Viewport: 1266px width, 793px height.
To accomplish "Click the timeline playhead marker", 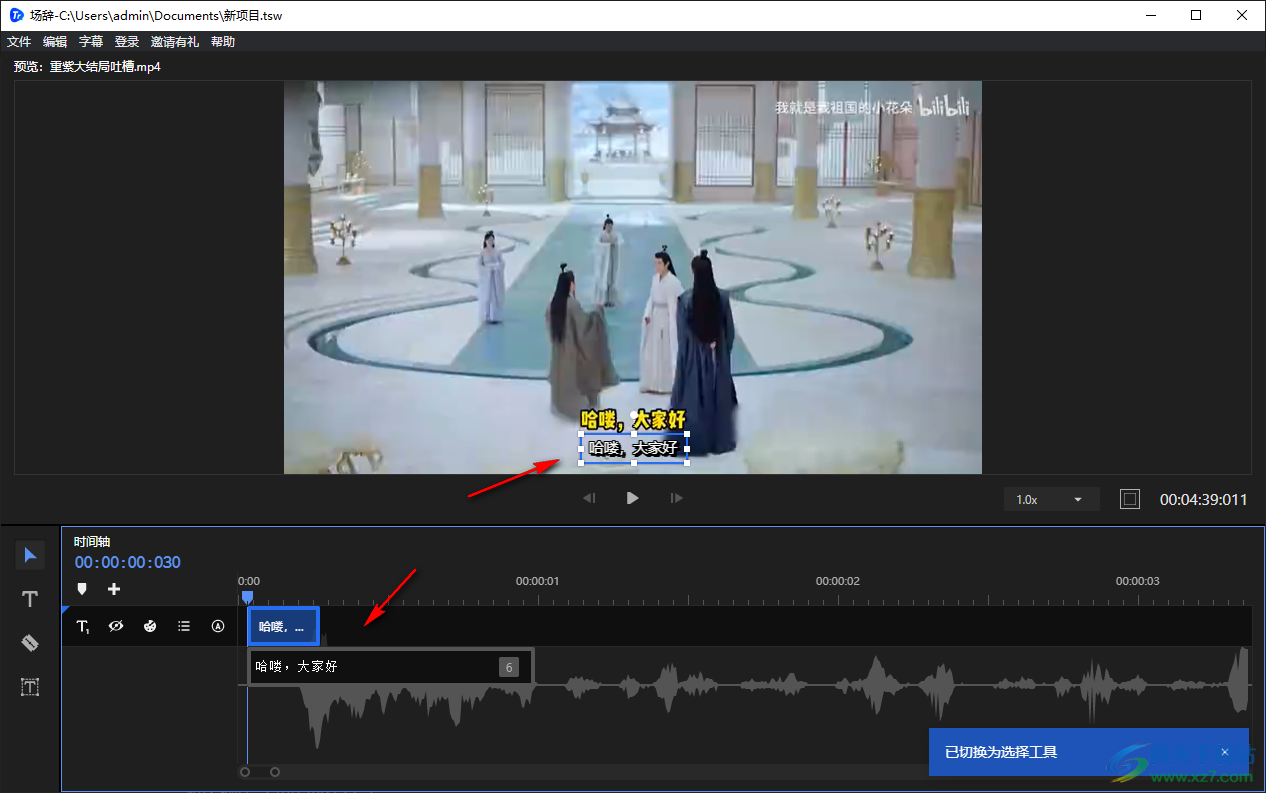I will pos(248,597).
